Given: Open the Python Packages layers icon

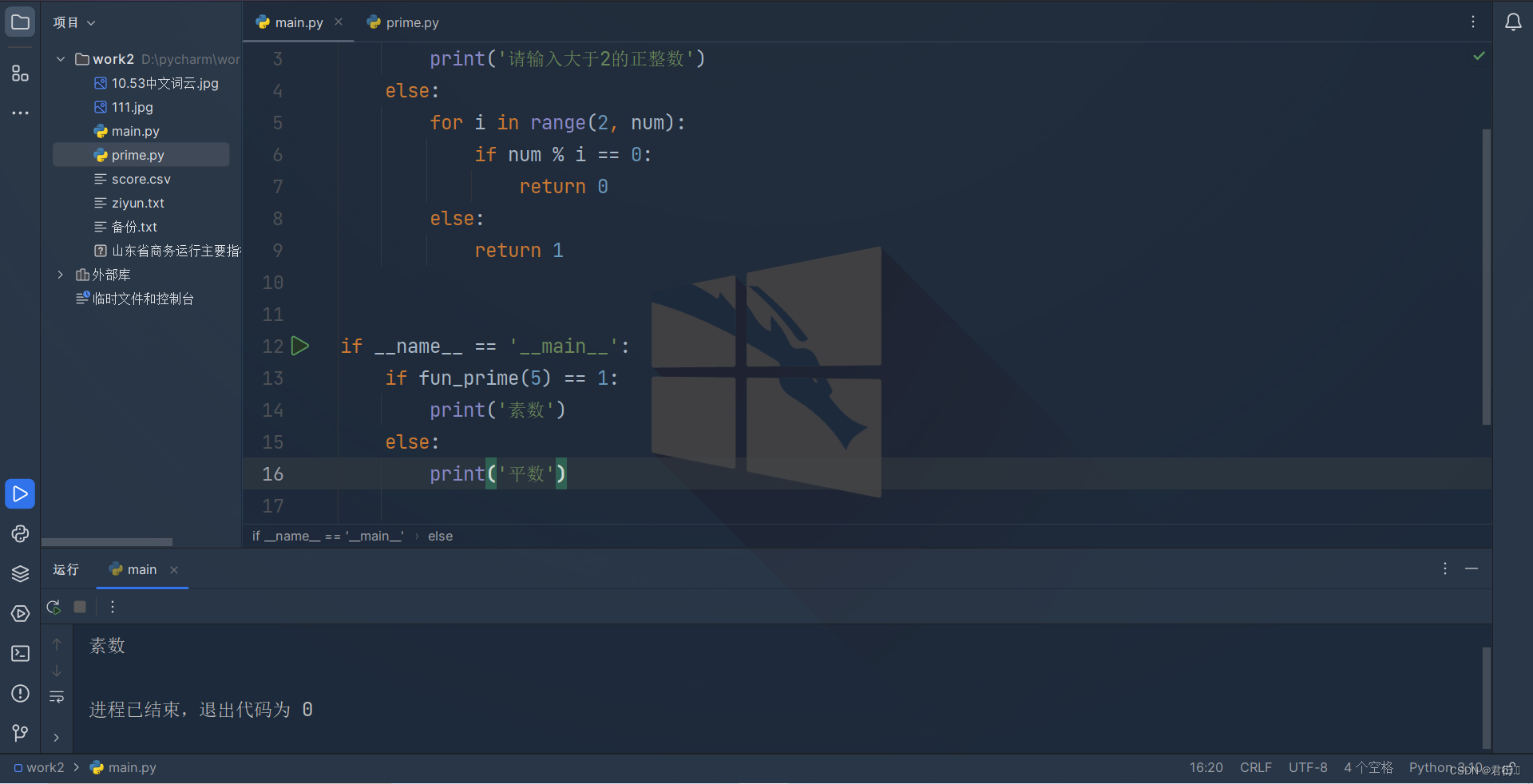Looking at the screenshot, I should [20, 574].
